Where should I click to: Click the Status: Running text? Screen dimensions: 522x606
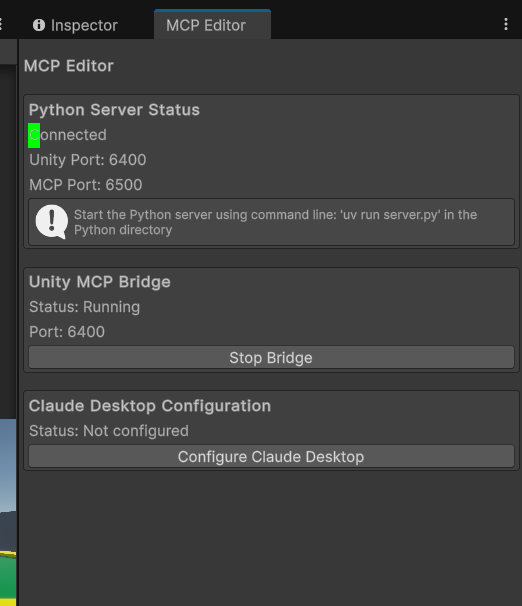click(x=85, y=307)
